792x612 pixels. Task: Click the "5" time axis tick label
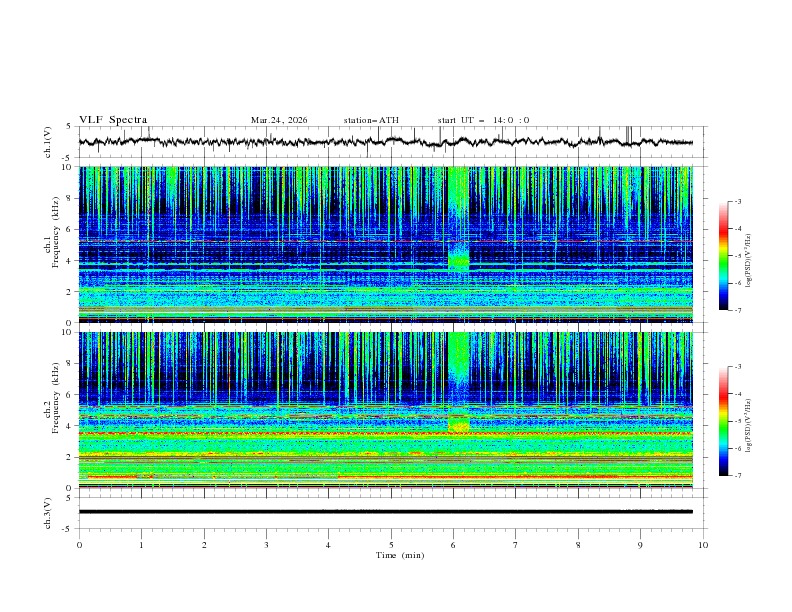tap(391, 545)
